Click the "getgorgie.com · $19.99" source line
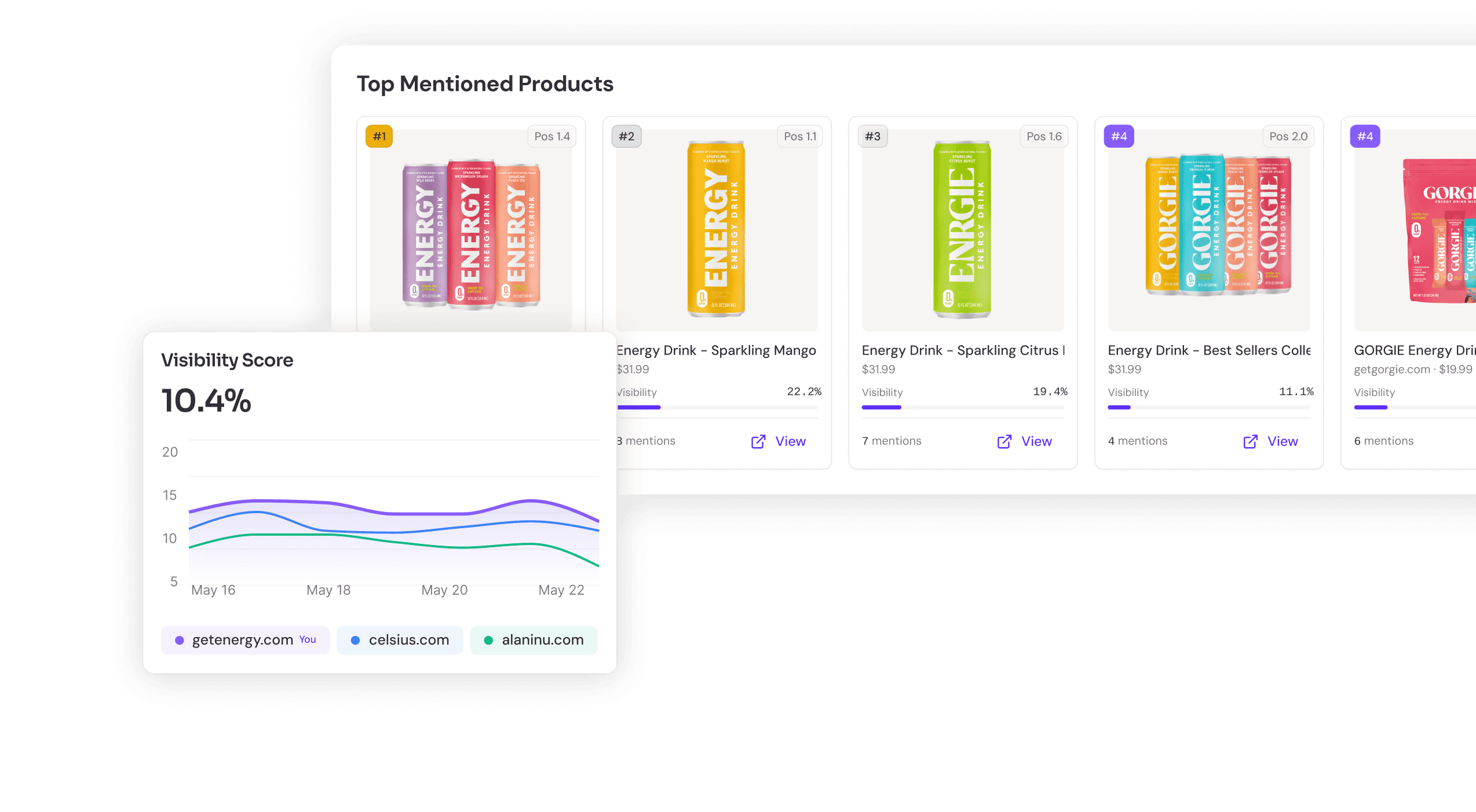This screenshot has width=1476, height=812. tap(1413, 370)
